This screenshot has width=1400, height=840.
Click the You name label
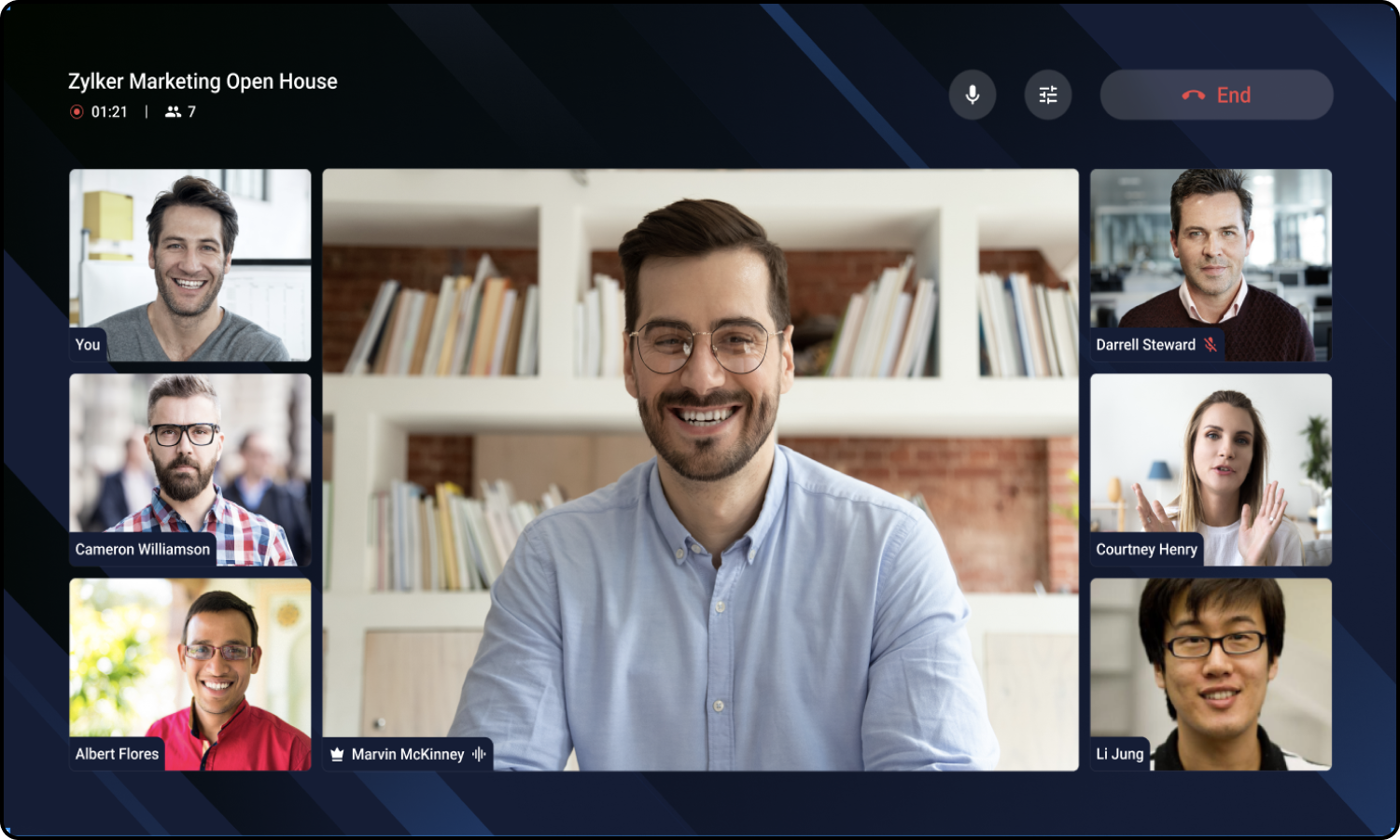tap(88, 344)
